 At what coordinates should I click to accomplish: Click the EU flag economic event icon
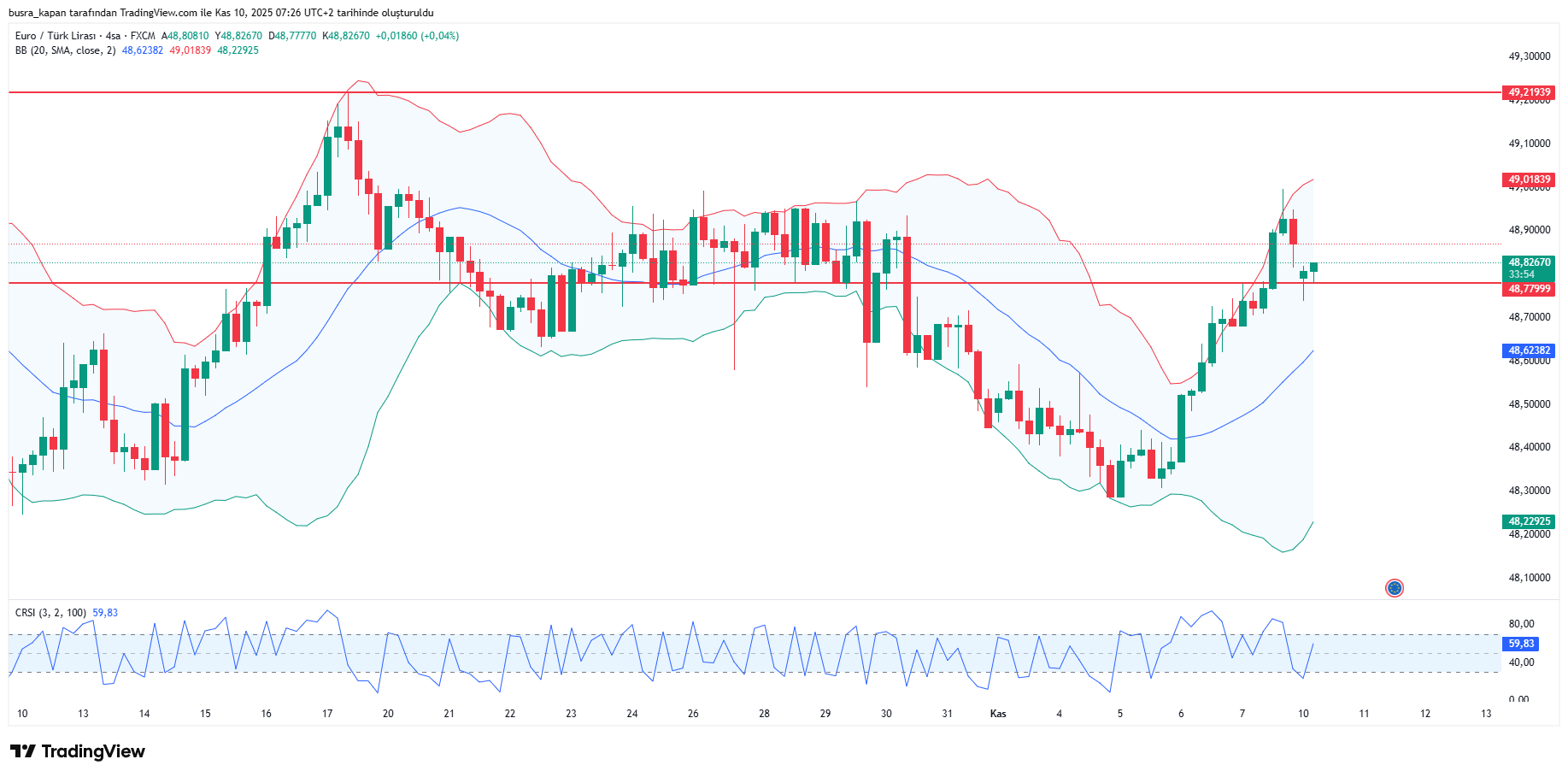click(x=1395, y=588)
